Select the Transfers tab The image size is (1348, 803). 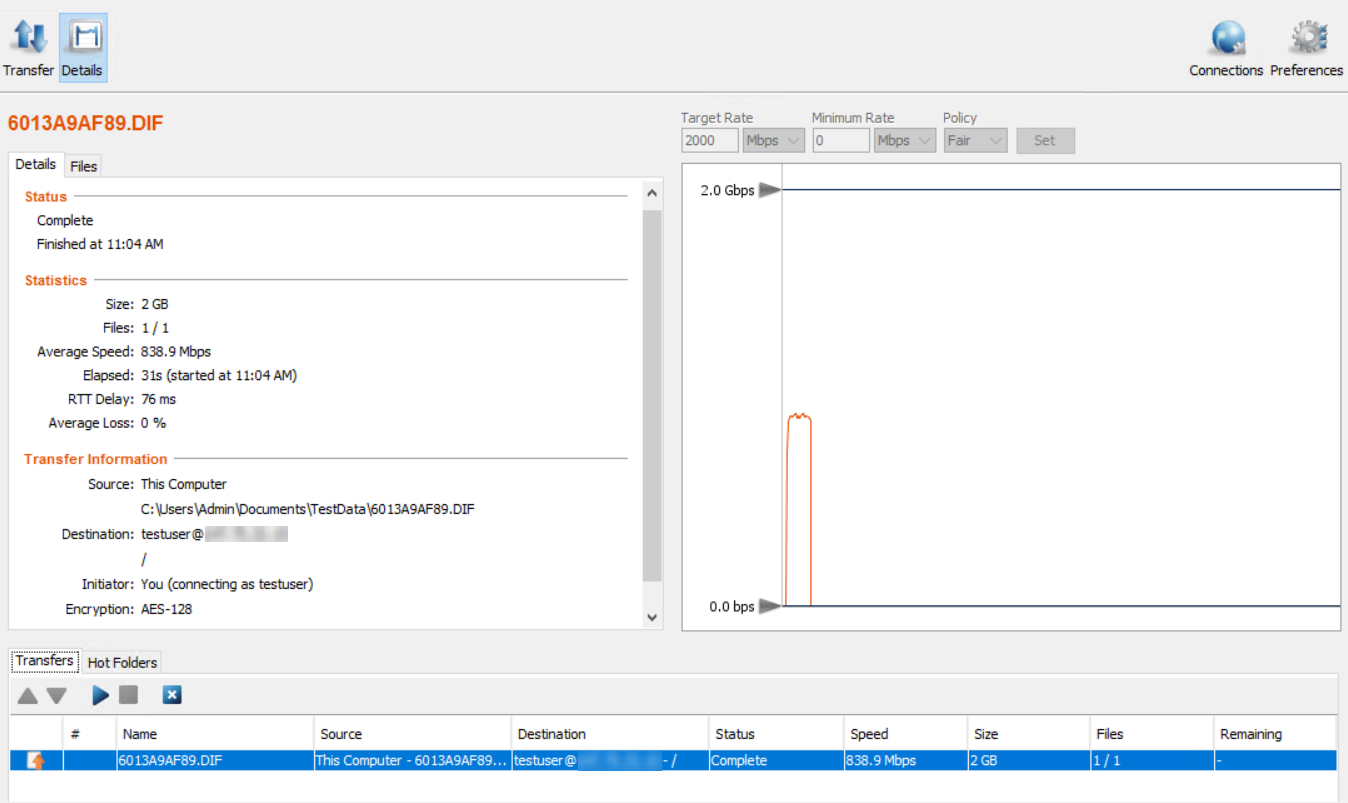pos(45,661)
